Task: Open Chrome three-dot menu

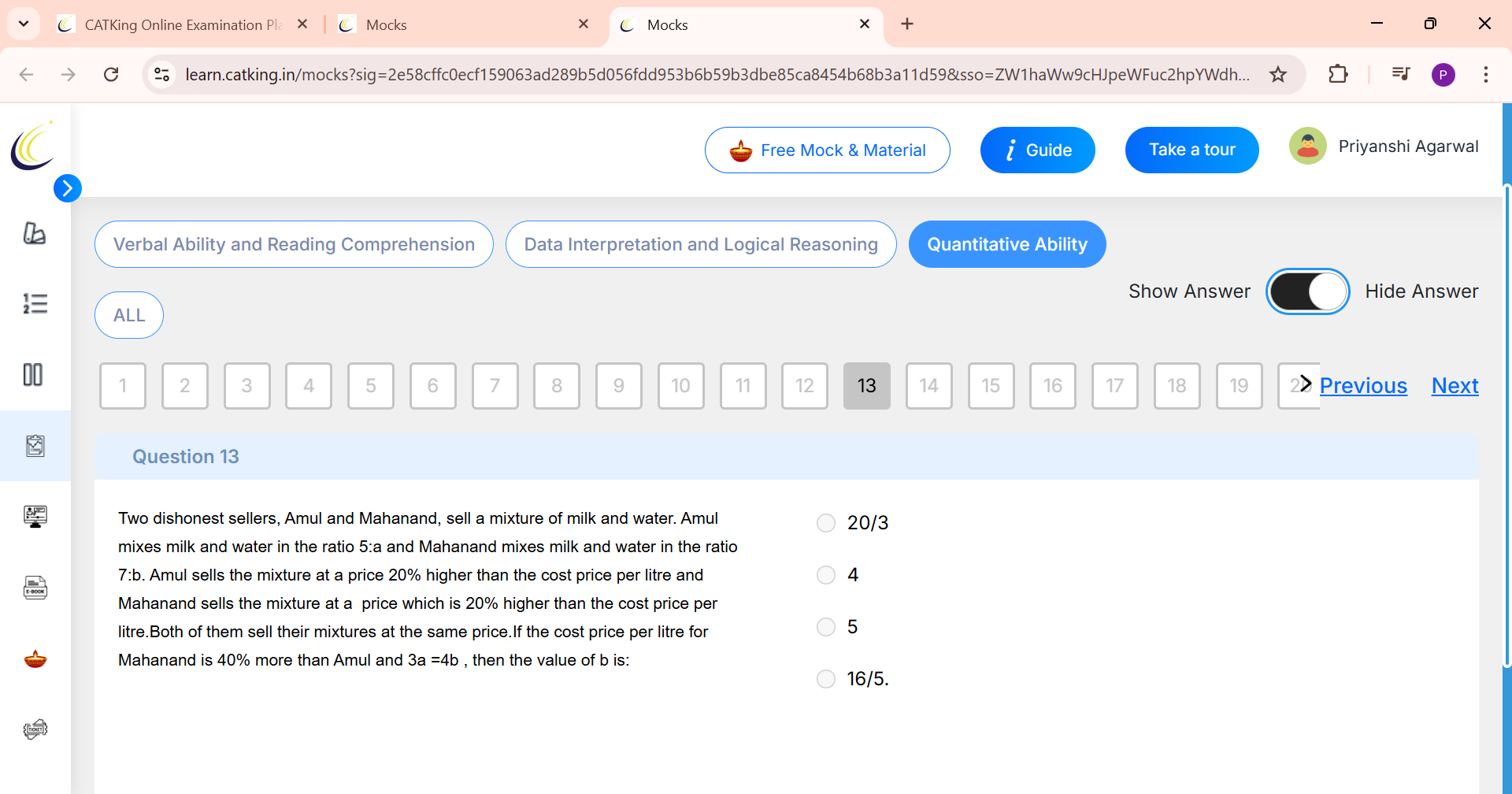Action: [1485, 74]
